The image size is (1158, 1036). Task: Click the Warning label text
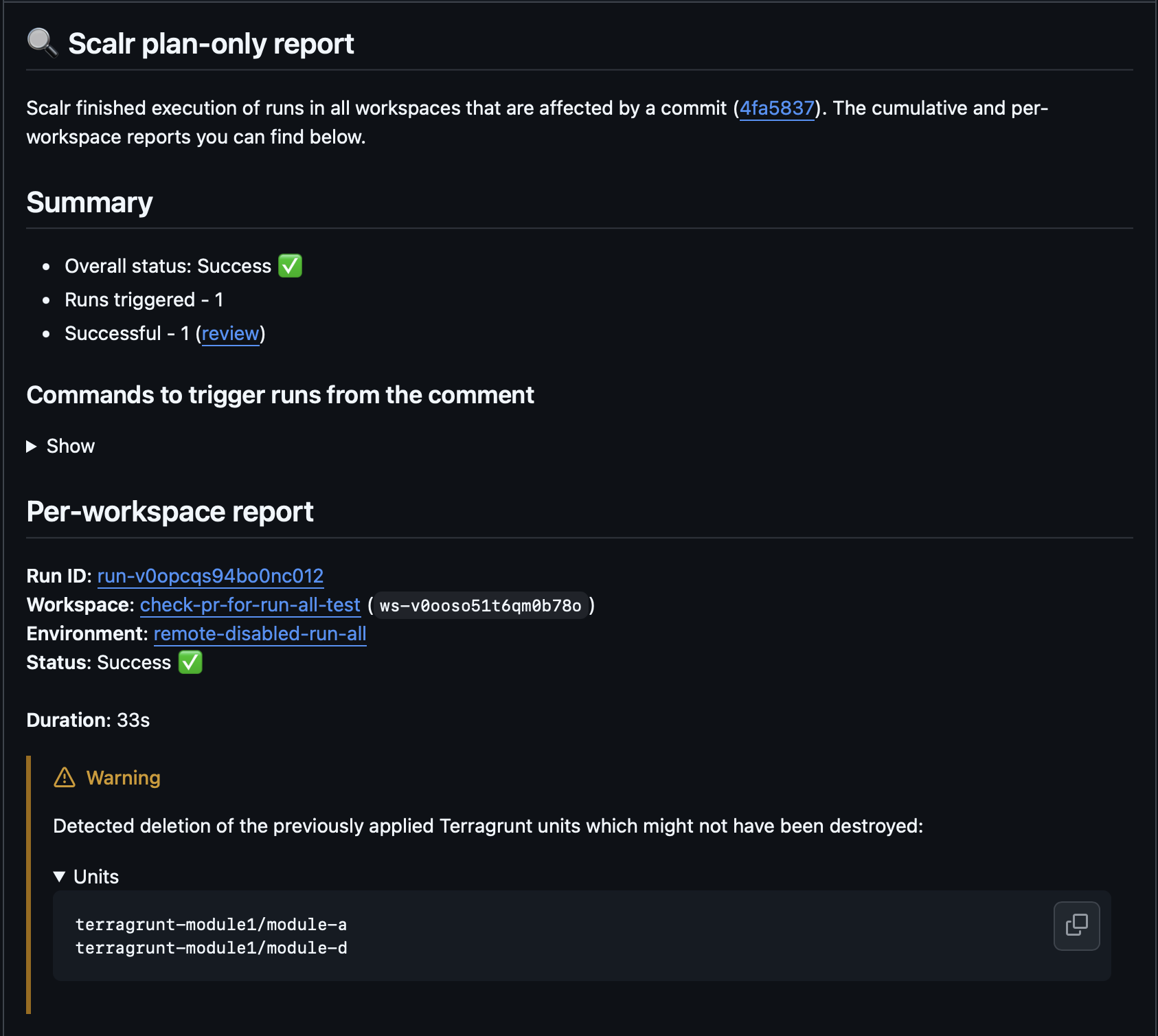(x=123, y=778)
